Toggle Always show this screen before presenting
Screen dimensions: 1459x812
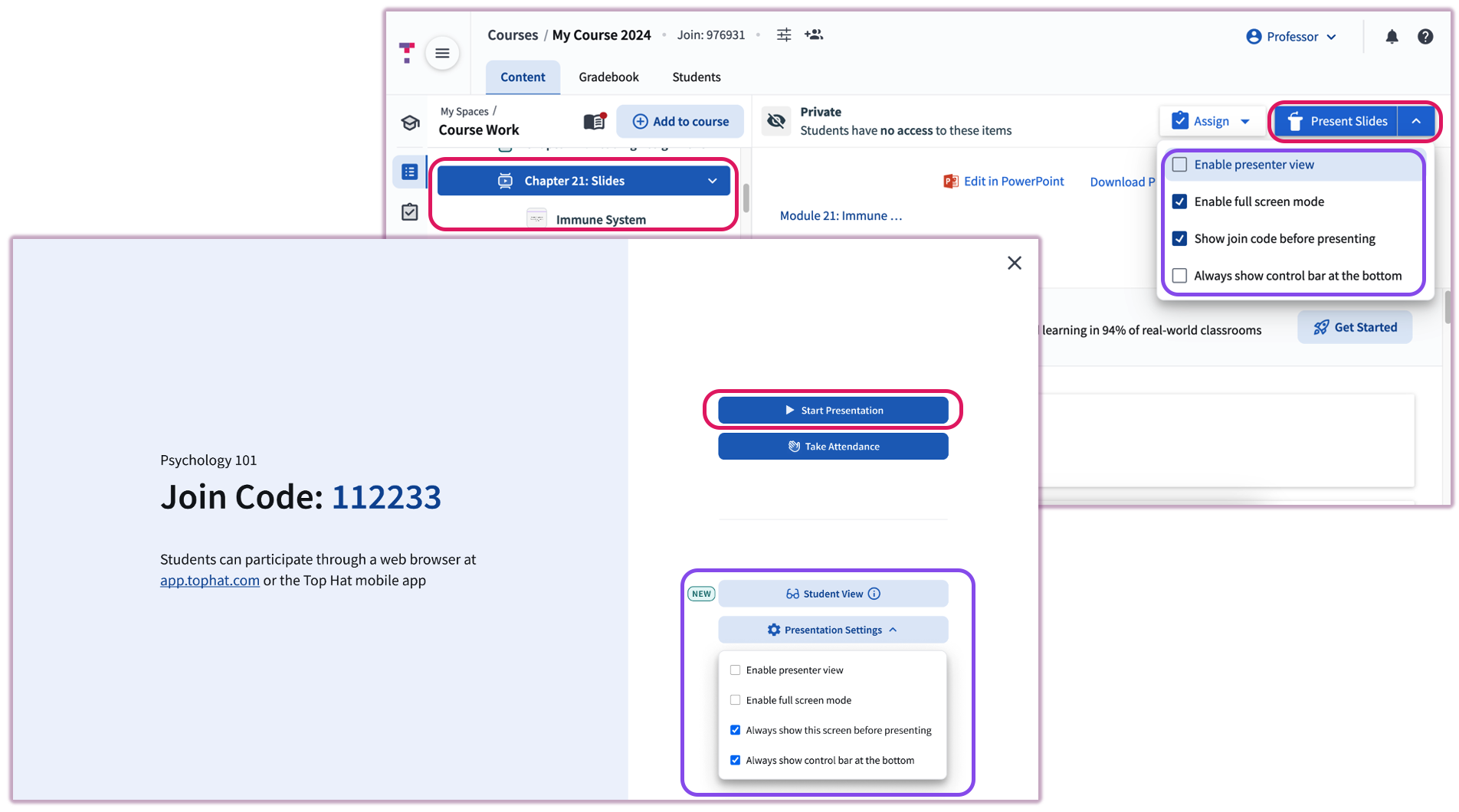736,730
